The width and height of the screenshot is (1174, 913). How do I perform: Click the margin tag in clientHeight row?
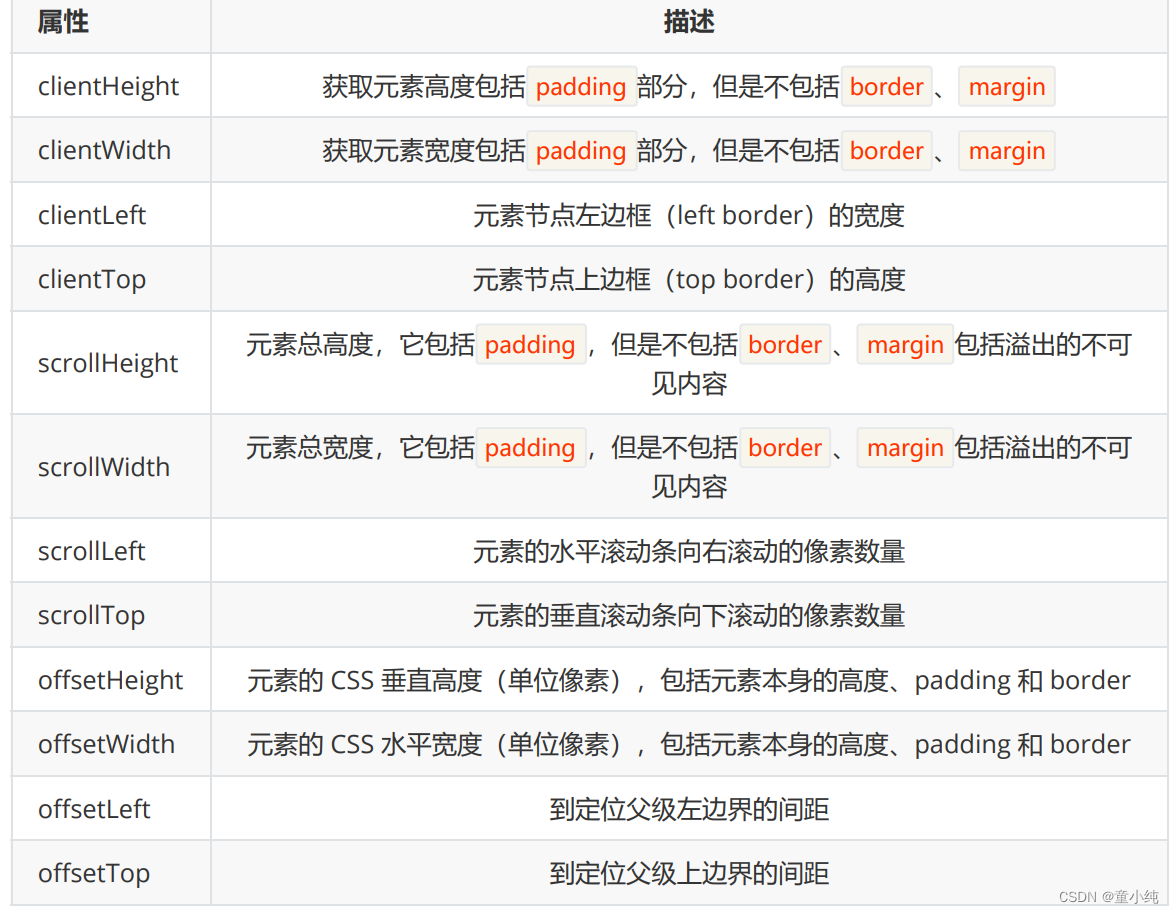pos(1006,87)
